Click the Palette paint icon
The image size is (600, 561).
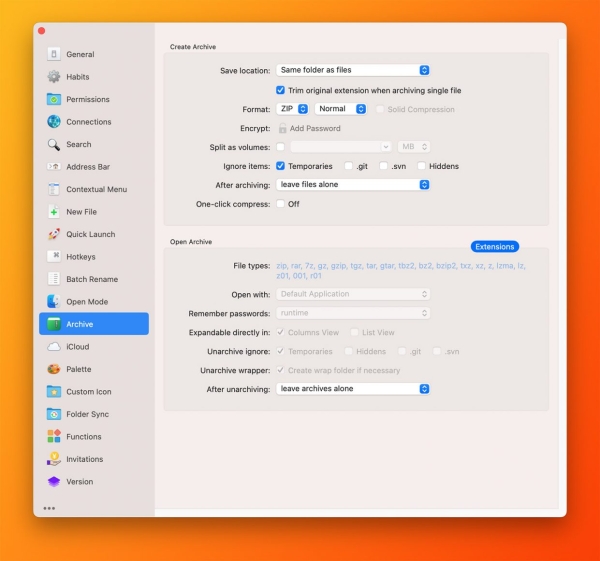tap(54, 369)
